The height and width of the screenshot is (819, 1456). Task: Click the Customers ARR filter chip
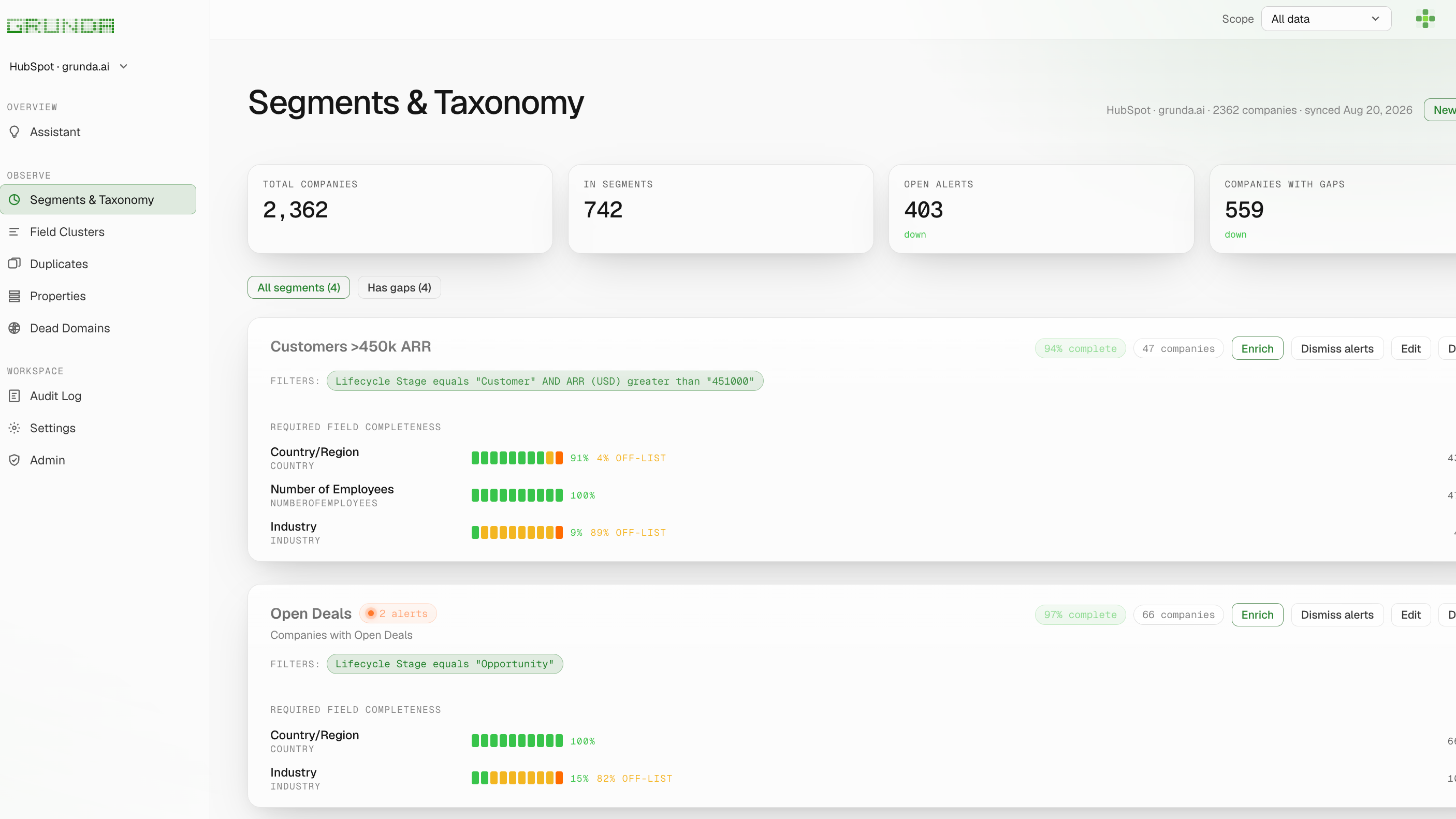[545, 381]
